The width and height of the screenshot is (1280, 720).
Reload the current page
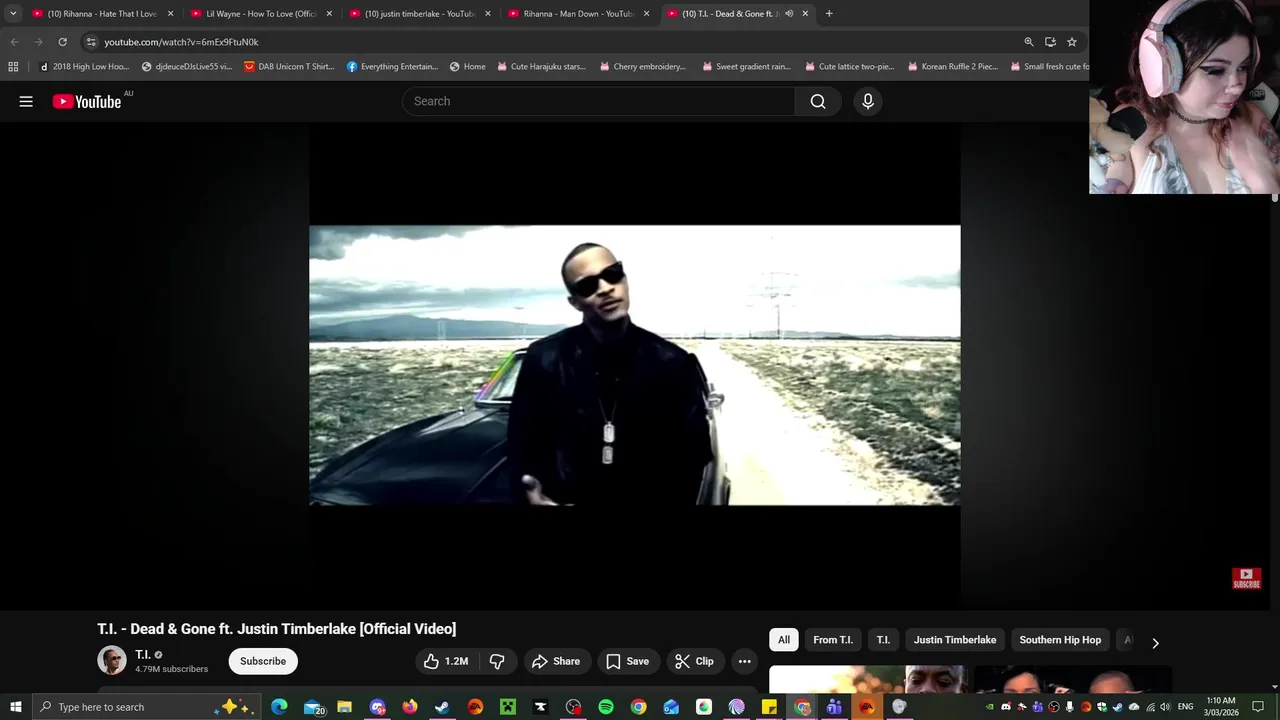click(62, 42)
